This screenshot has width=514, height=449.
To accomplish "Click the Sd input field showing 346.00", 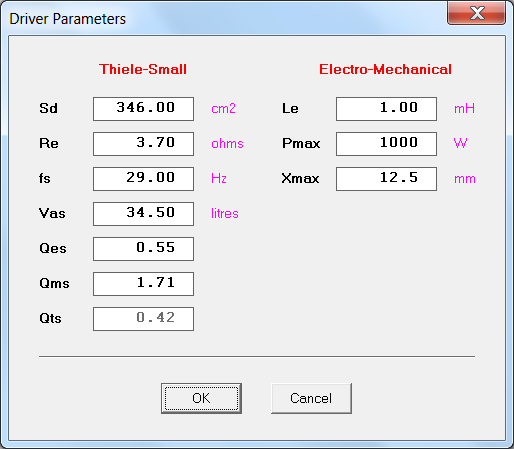I will tap(143, 109).
